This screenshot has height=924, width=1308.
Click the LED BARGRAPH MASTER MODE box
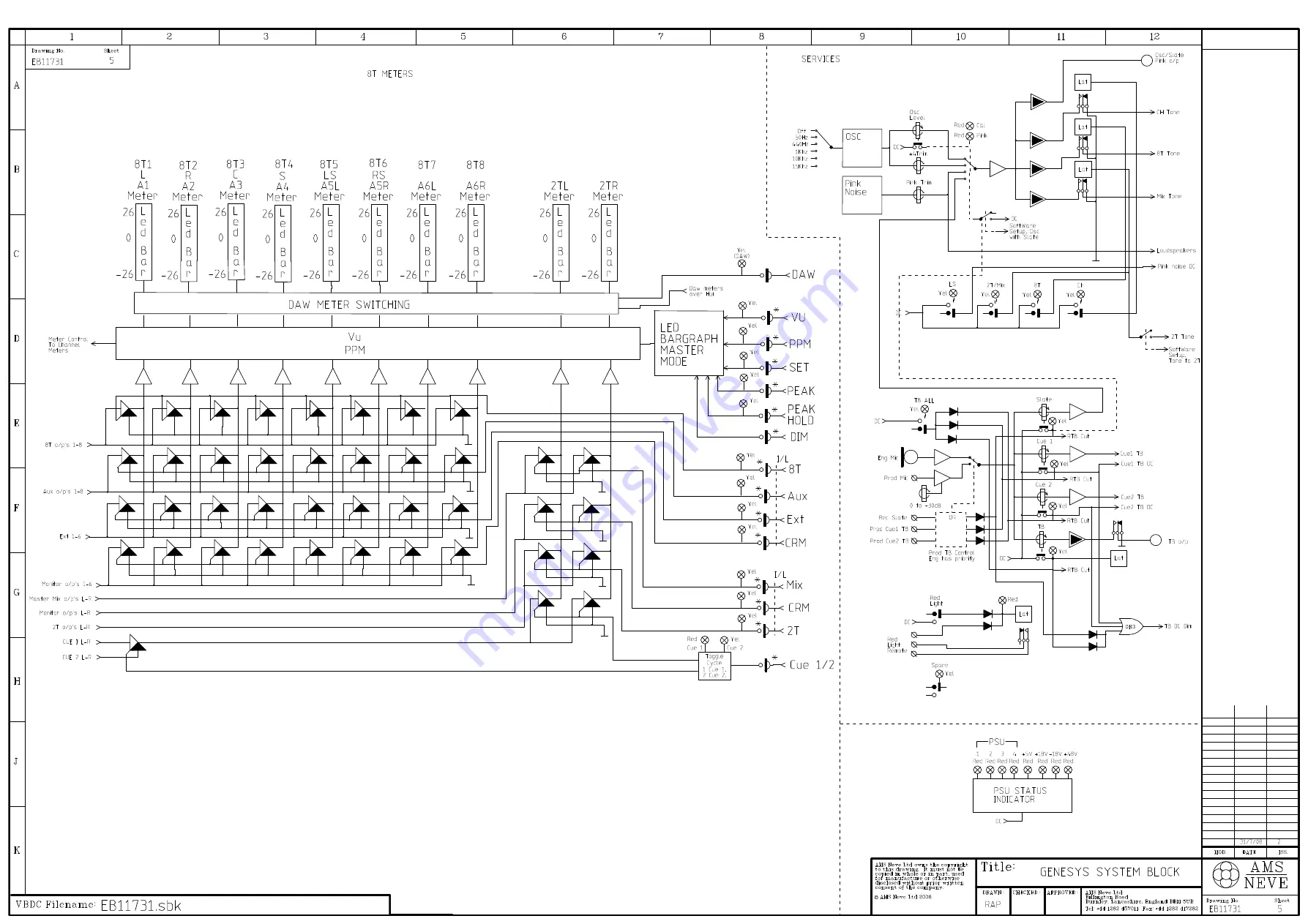(x=689, y=344)
